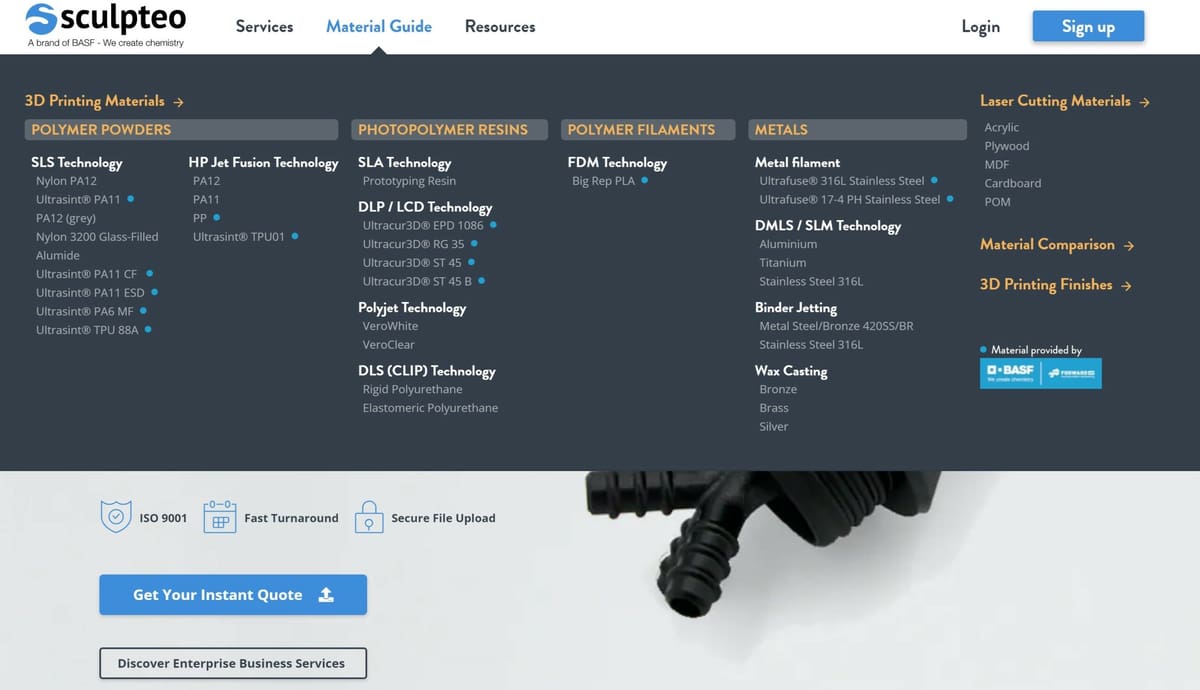This screenshot has width=1200, height=690.
Task: Choose Ultrasint PA6 MF
Action: 85,312
